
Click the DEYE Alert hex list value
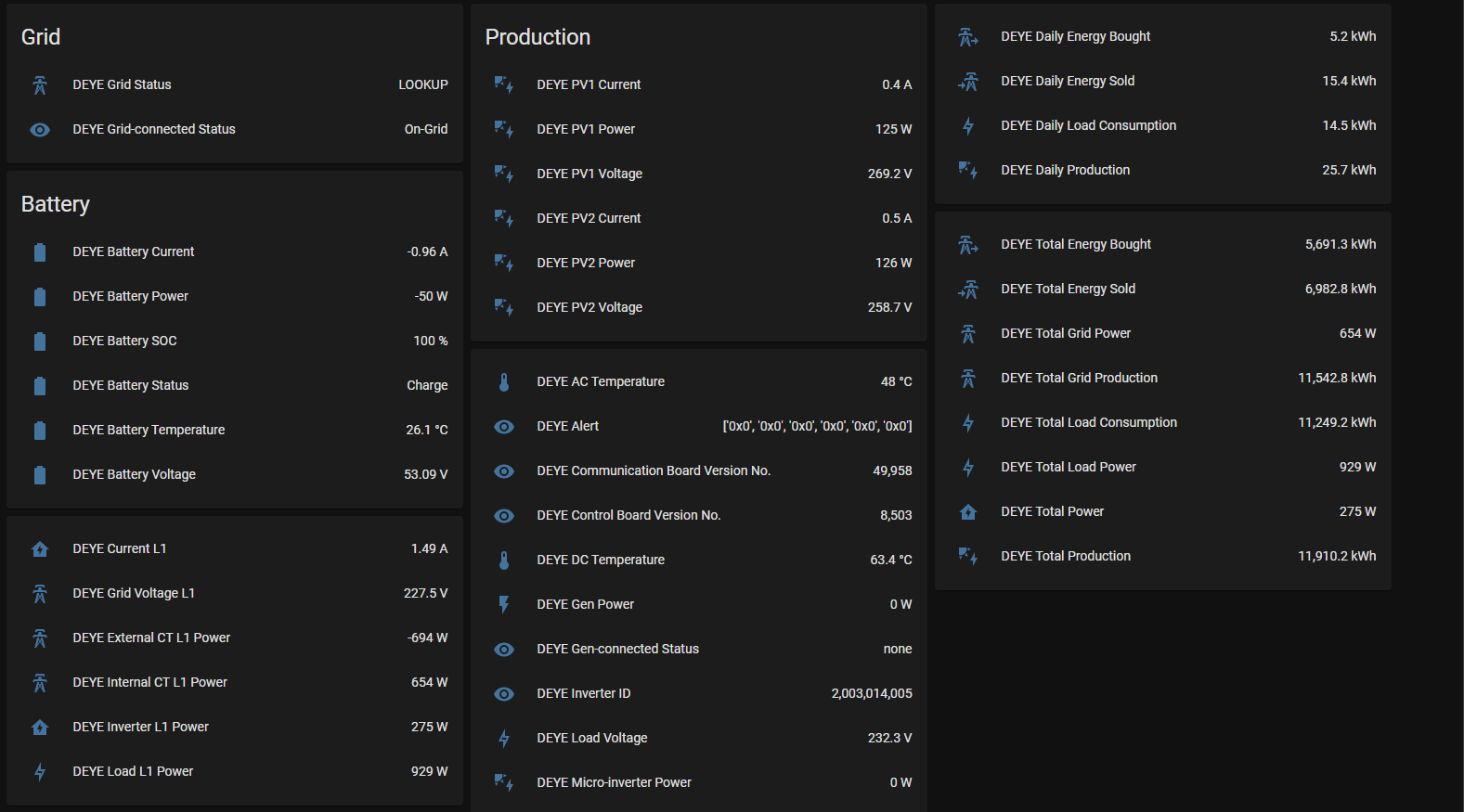click(818, 427)
